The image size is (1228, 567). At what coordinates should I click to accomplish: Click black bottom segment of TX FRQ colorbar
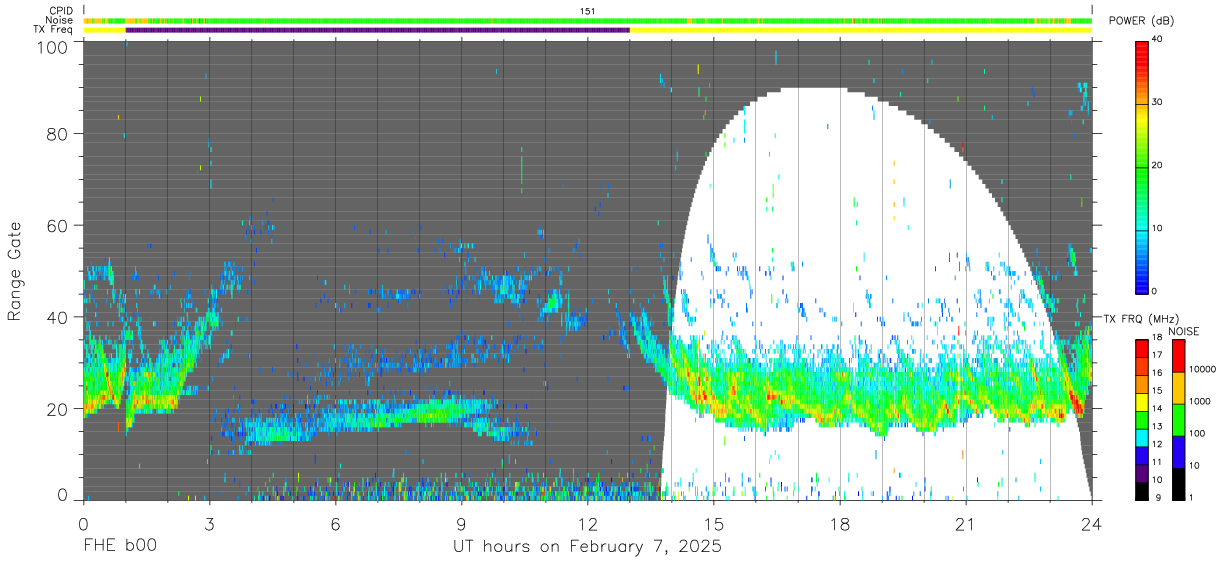click(x=1143, y=491)
